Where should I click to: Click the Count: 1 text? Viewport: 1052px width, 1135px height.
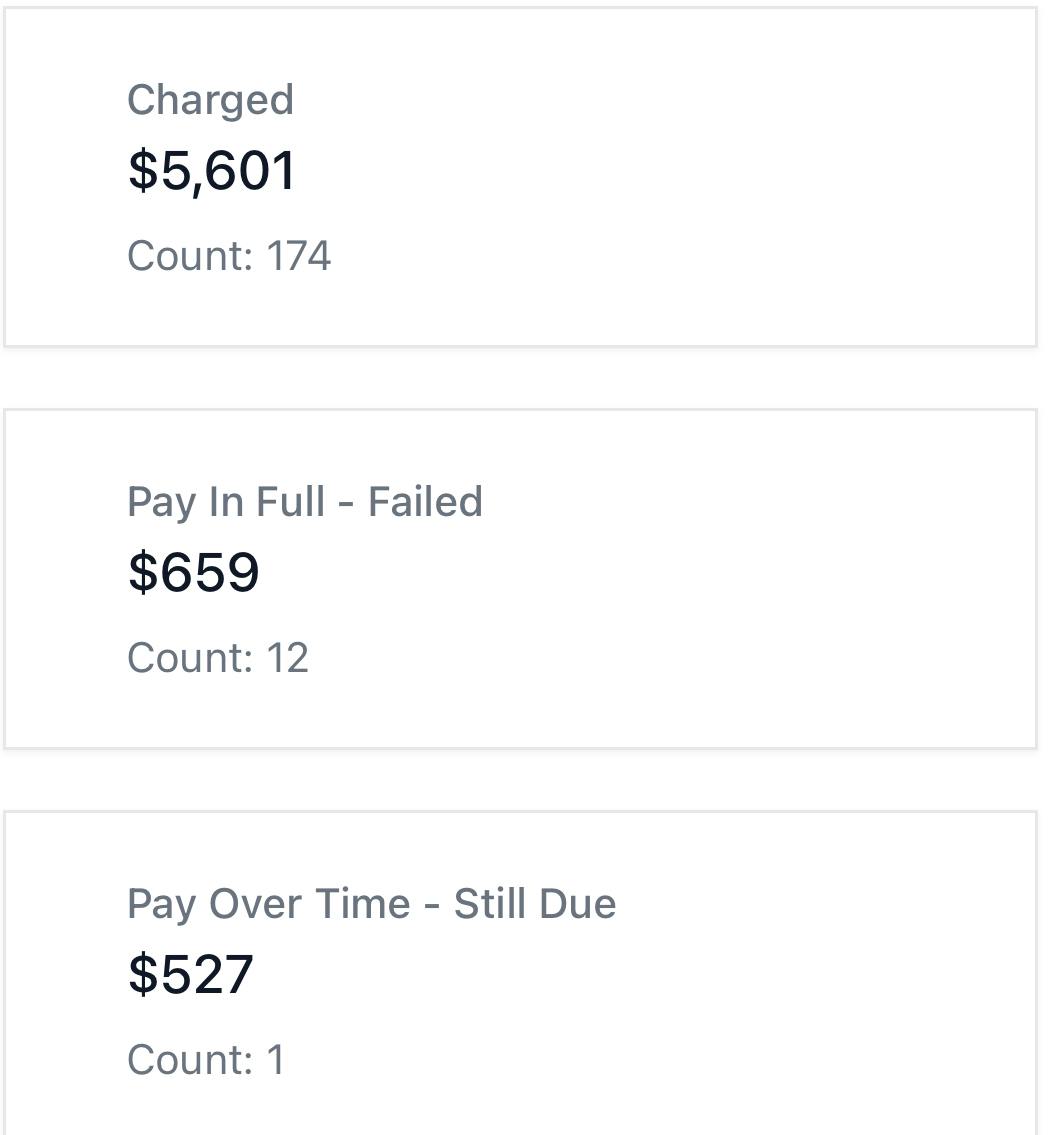pos(206,1060)
